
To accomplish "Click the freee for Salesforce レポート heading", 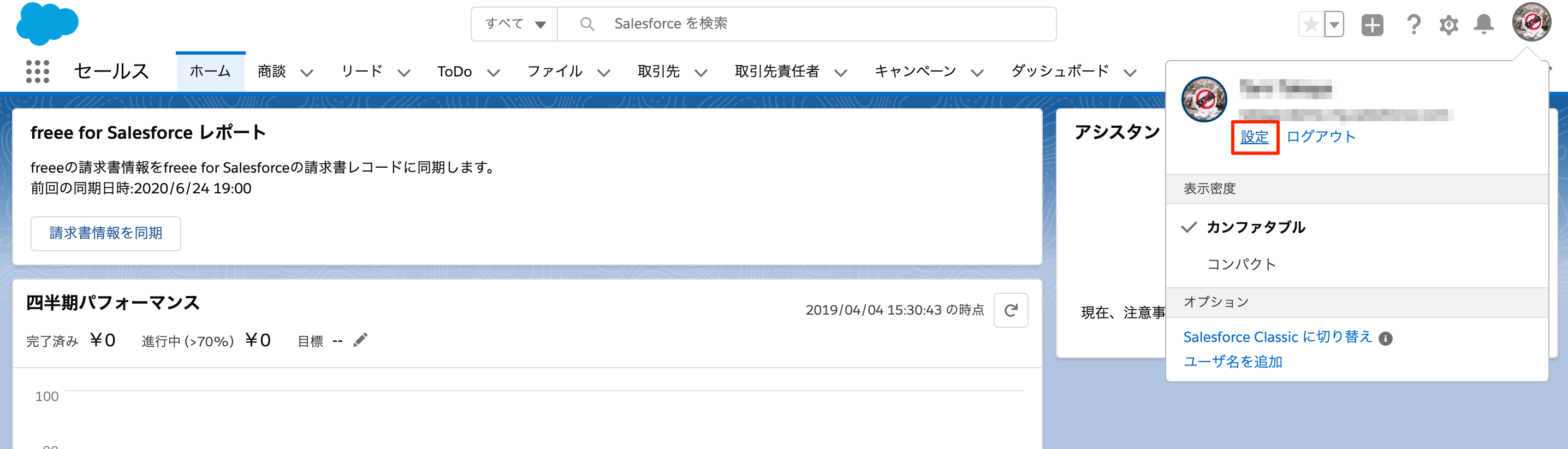I will tap(149, 133).
